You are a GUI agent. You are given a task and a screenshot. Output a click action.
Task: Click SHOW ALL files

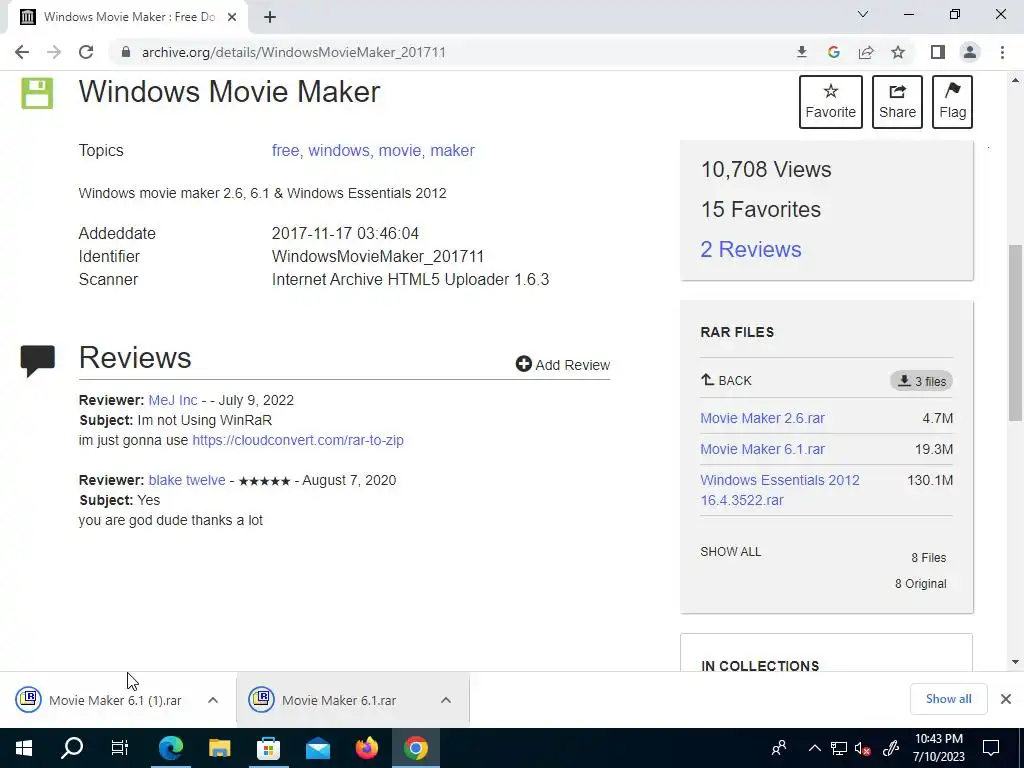pyautogui.click(x=730, y=552)
